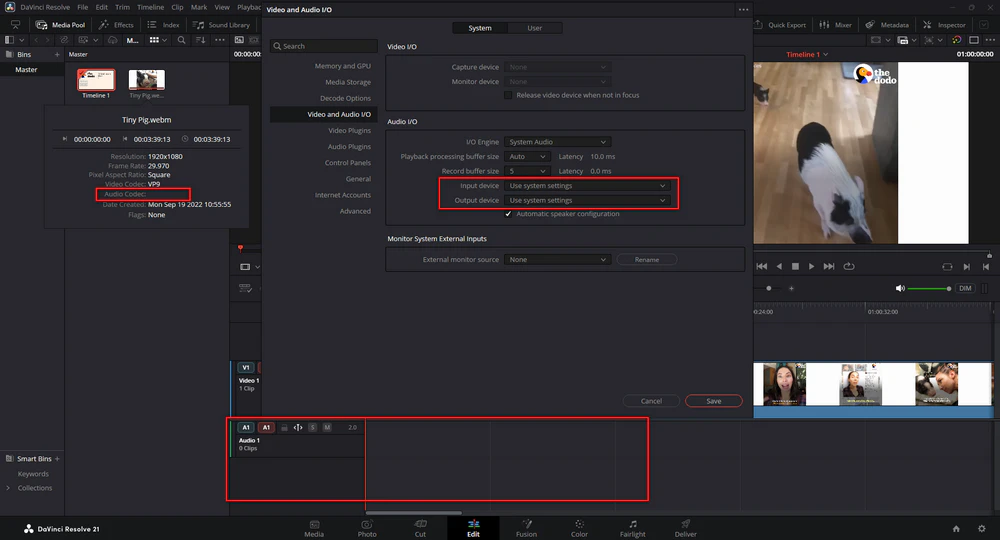
Task: Mute viewer audio with speaker icon
Action: click(900, 288)
